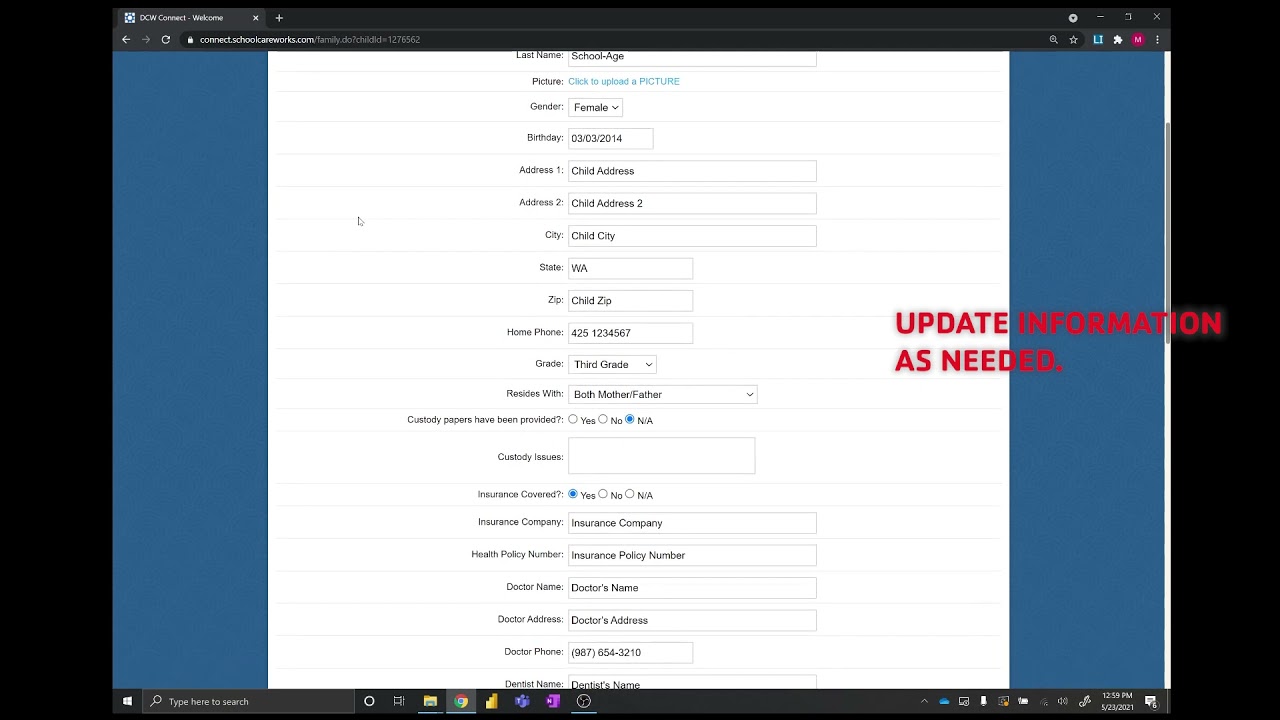
Task: Open the browser zoom magnifier icon
Action: point(1053,40)
